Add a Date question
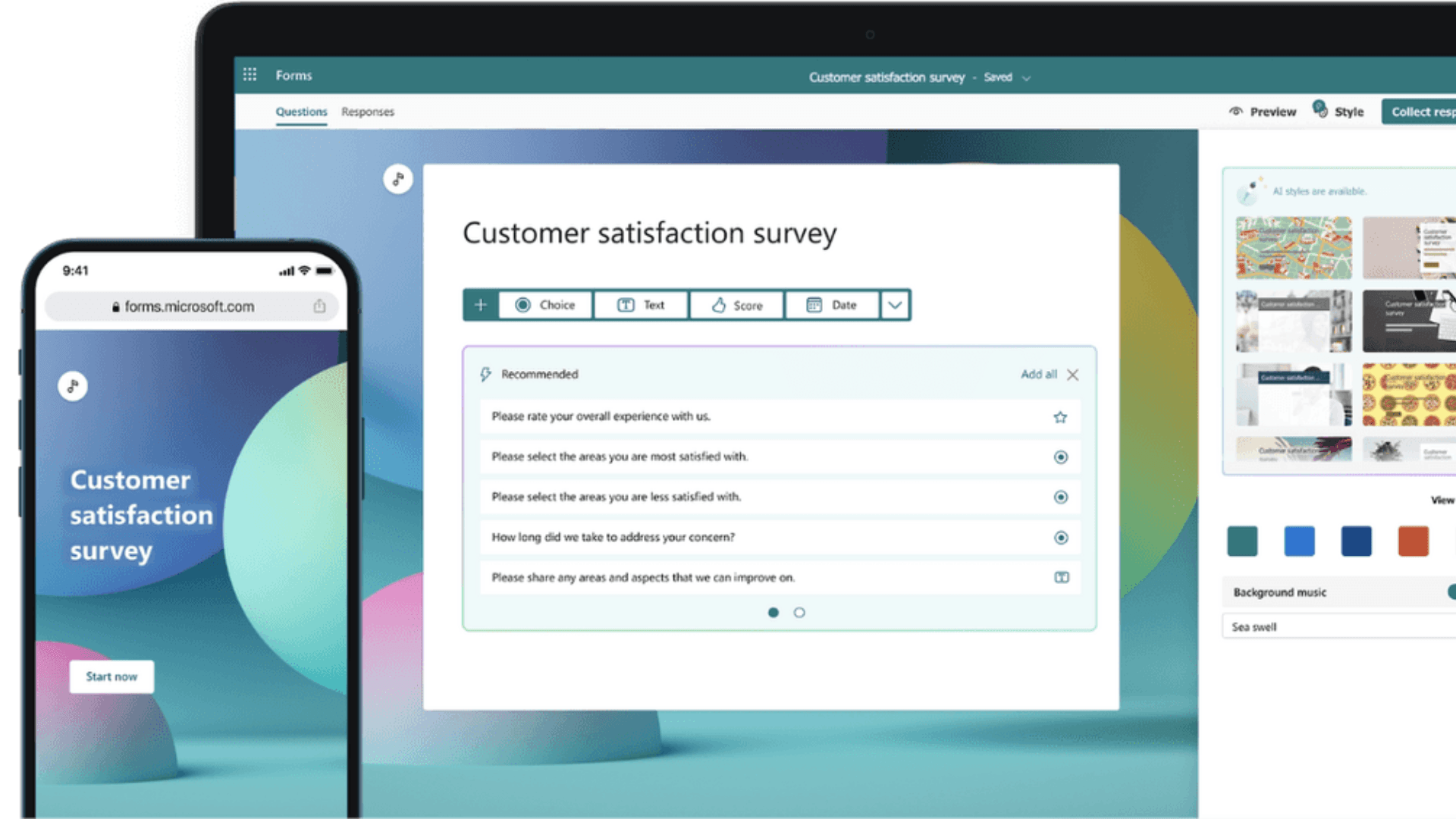The image size is (1456, 819). (x=832, y=305)
